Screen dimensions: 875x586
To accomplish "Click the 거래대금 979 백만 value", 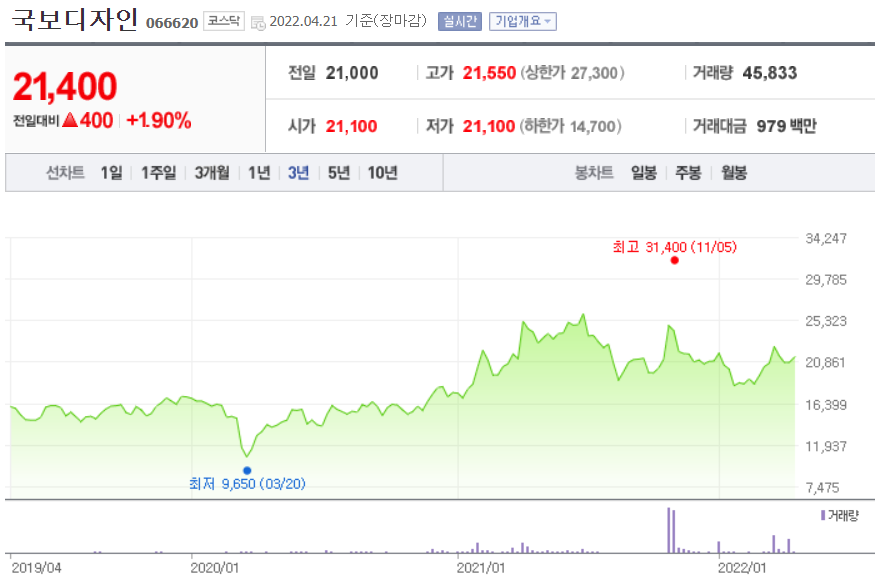I will pos(786,126).
